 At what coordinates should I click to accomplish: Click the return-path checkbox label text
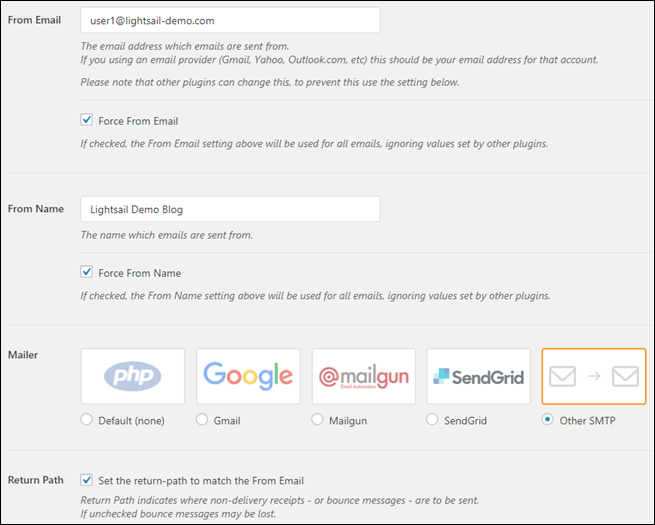tap(201, 480)
